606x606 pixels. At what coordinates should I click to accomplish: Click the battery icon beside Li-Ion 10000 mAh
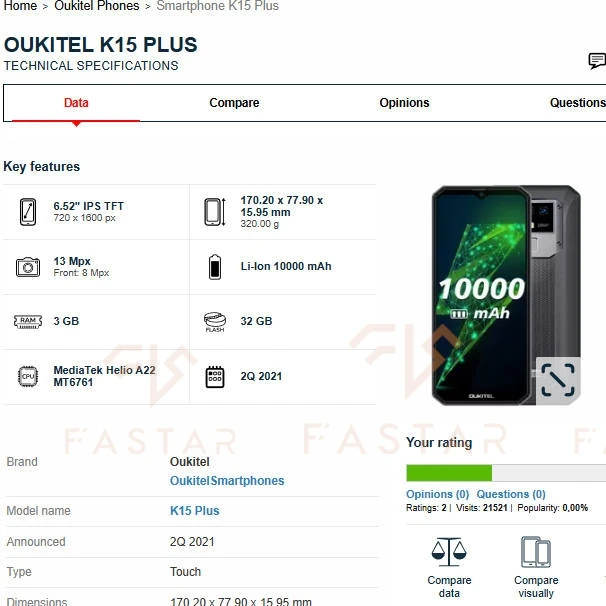pyautogui.click(x=215, y=267)
